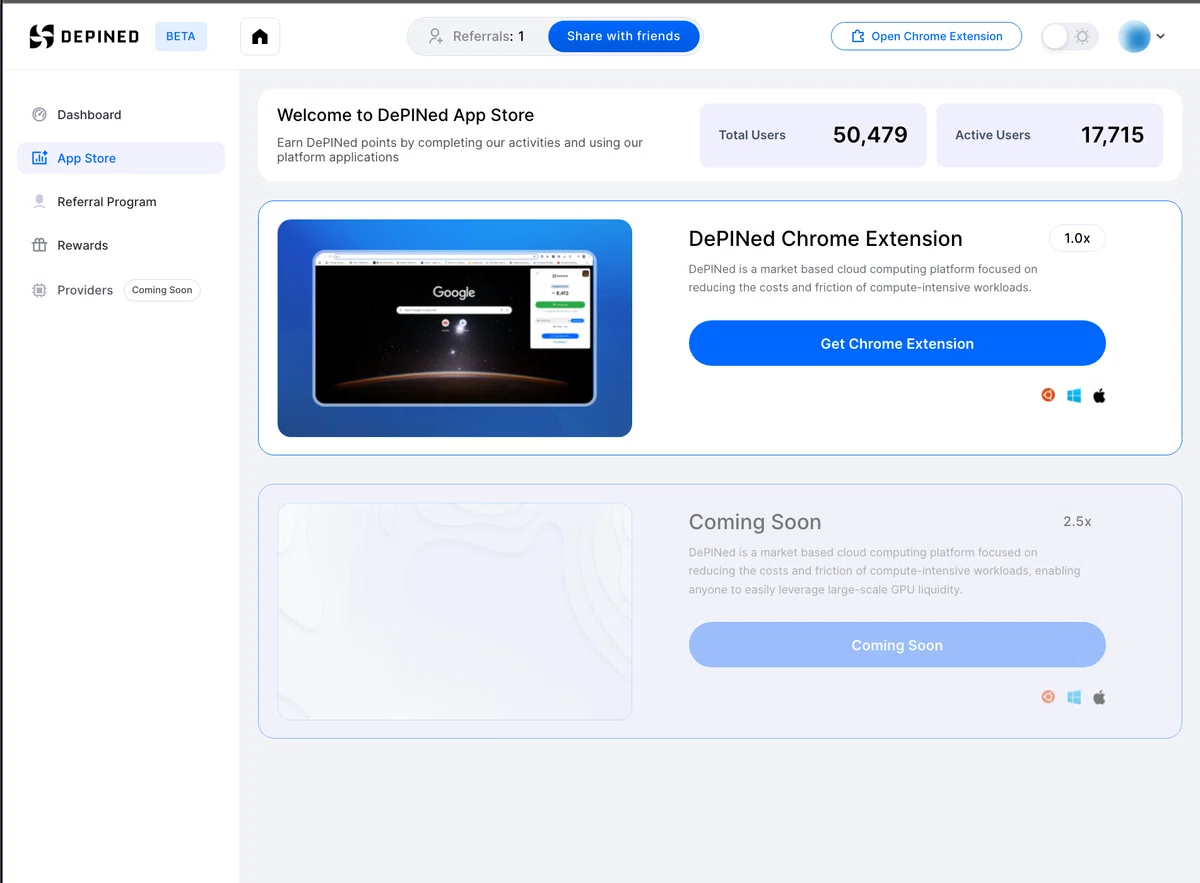Click Open Chrome Extension button
The height and width of the screenshot is (883, 1200).
(x=926, y=36)
